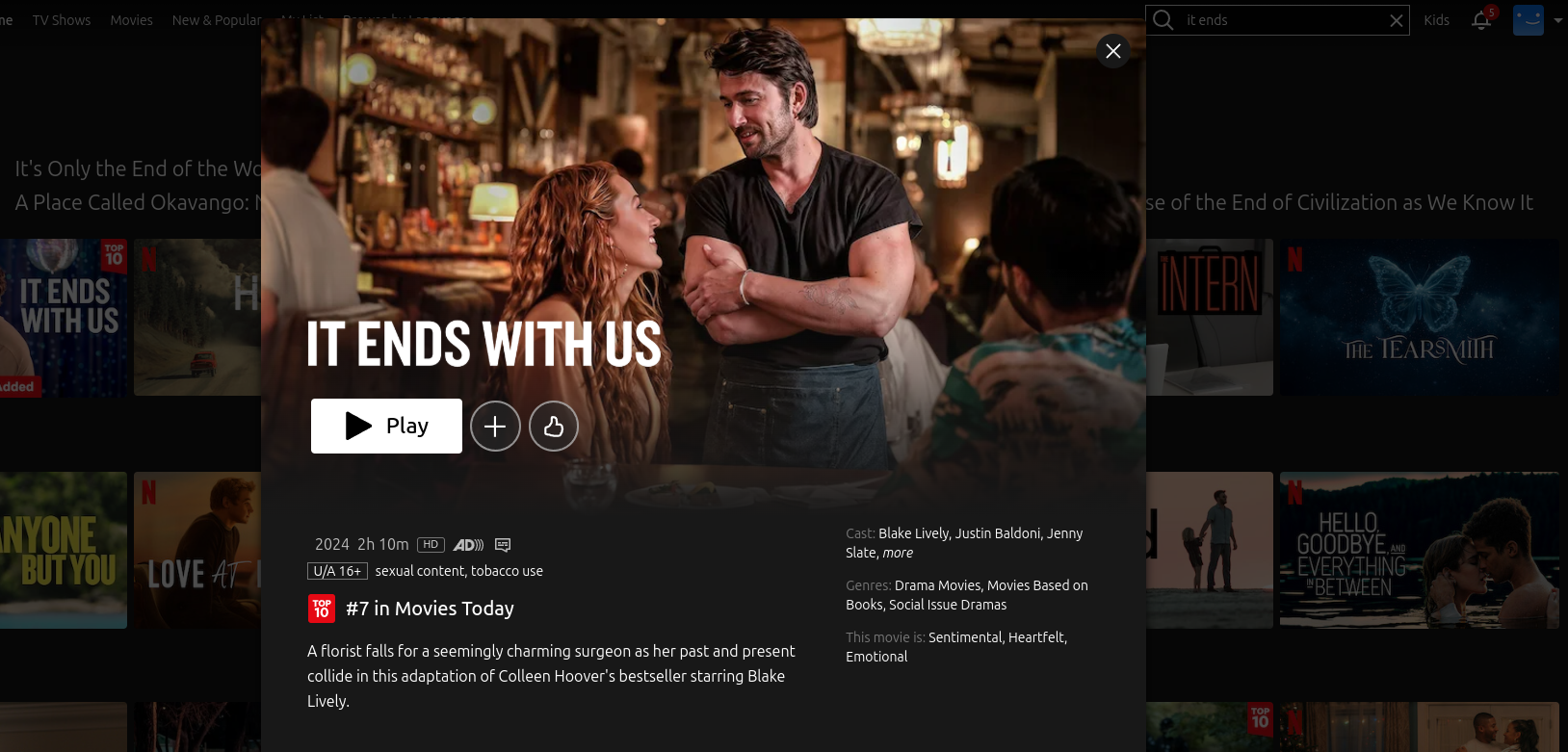
Task: Open The Tearsmith thumbnail
Action: 1420,318
